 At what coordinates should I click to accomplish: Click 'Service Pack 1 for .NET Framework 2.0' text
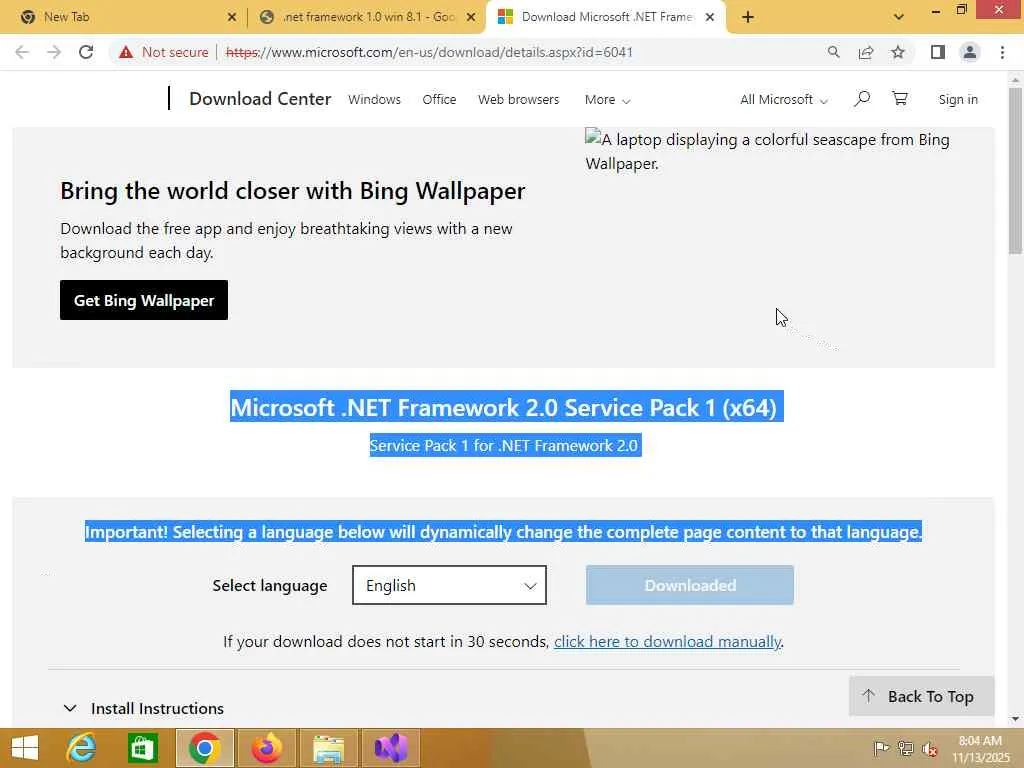click(x=504, y=445)
